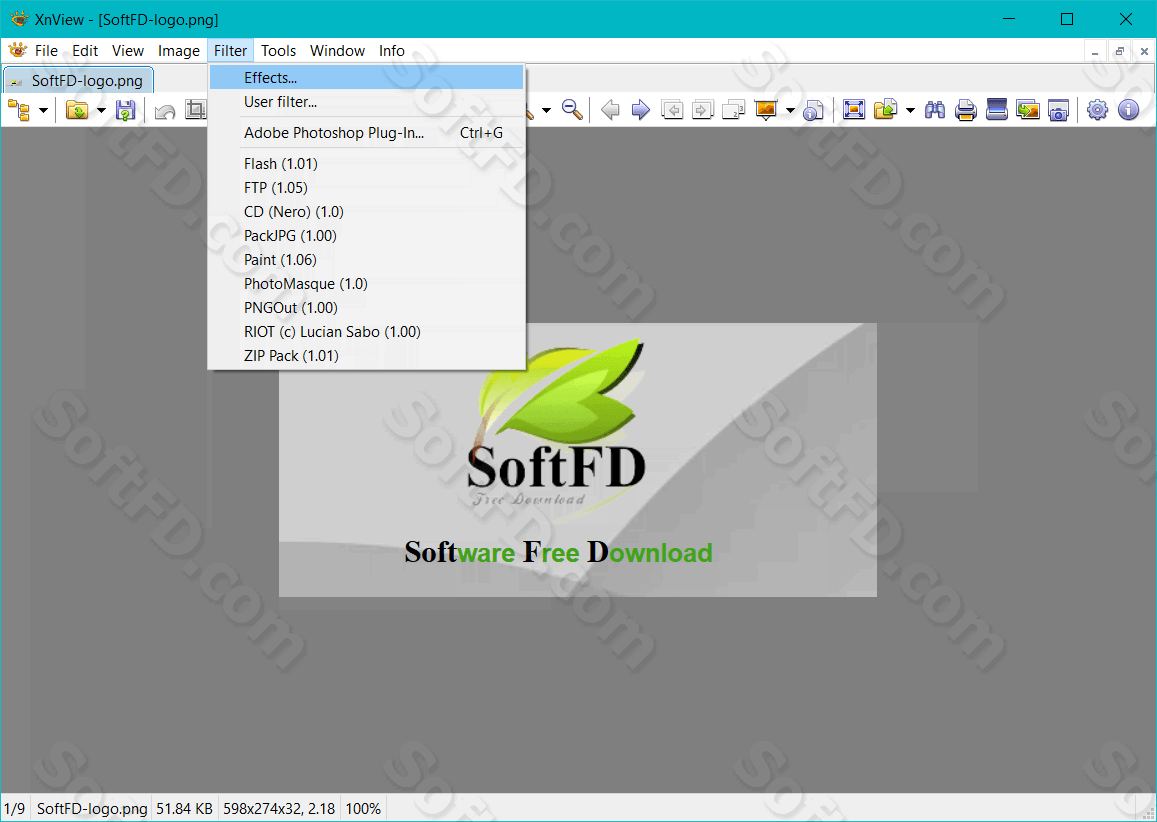1157x822 pixels.
Task: Select ZIP Pack (1.01) entry
Action: tap(366, 356)
